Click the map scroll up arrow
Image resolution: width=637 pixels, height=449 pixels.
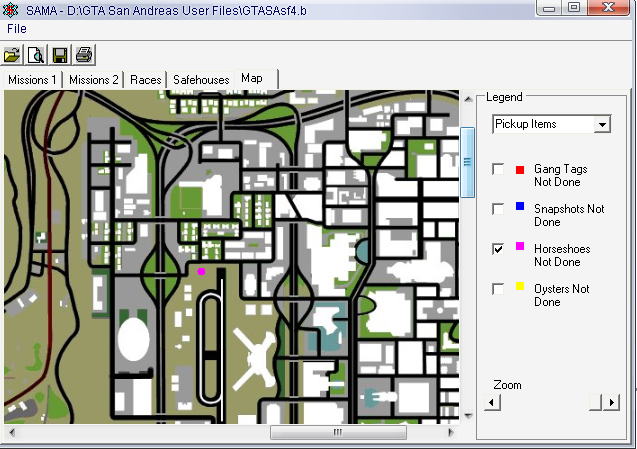pyautogui.click(x=468, y=99)
